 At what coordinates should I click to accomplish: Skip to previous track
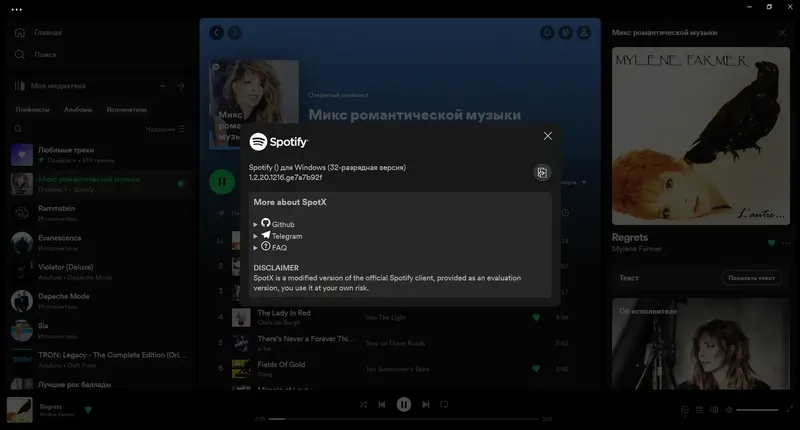tap(382, 404)
